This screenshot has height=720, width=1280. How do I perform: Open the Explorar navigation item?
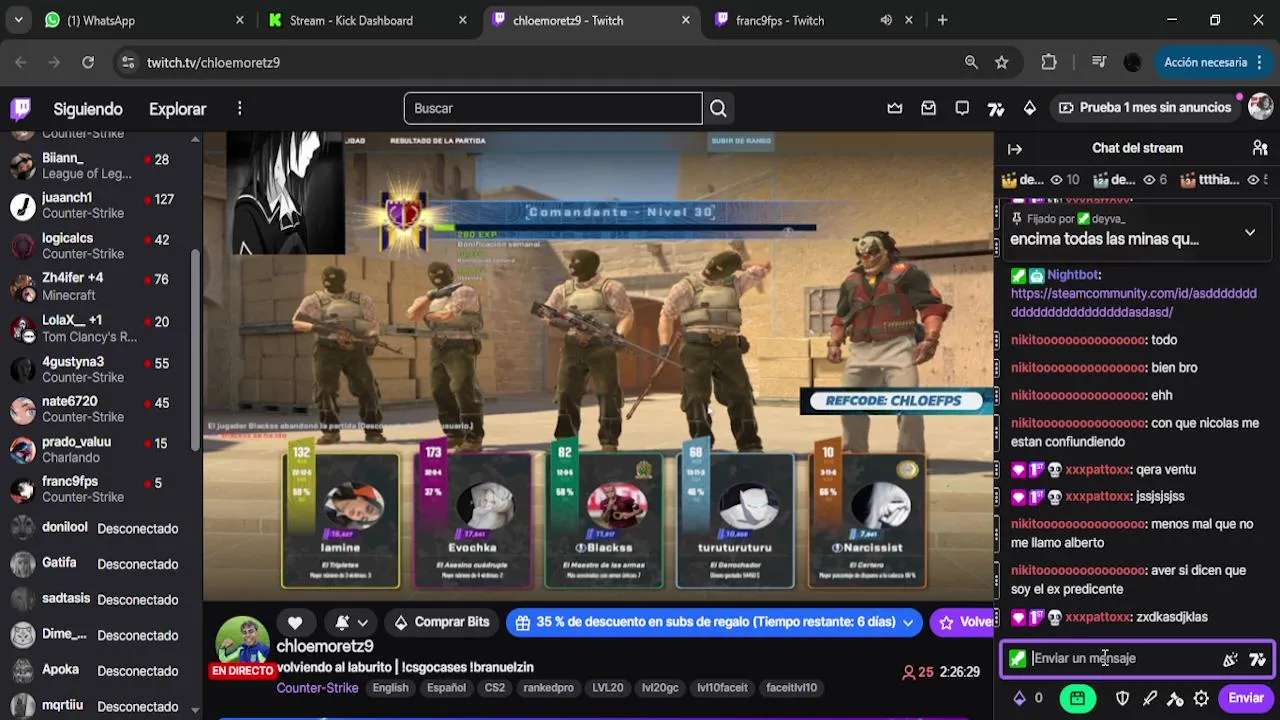177,109
